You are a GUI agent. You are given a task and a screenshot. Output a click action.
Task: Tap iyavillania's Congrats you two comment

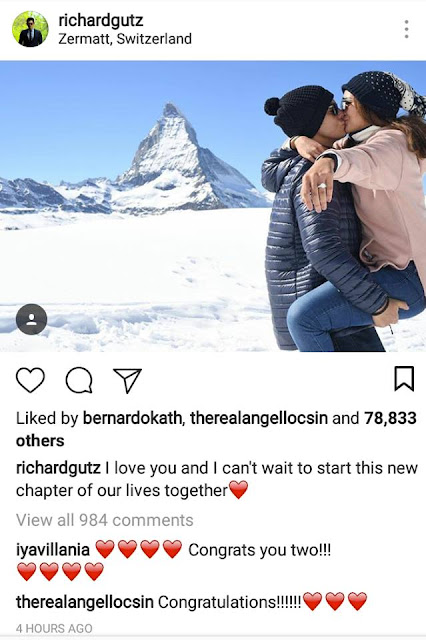click(259, 550)
